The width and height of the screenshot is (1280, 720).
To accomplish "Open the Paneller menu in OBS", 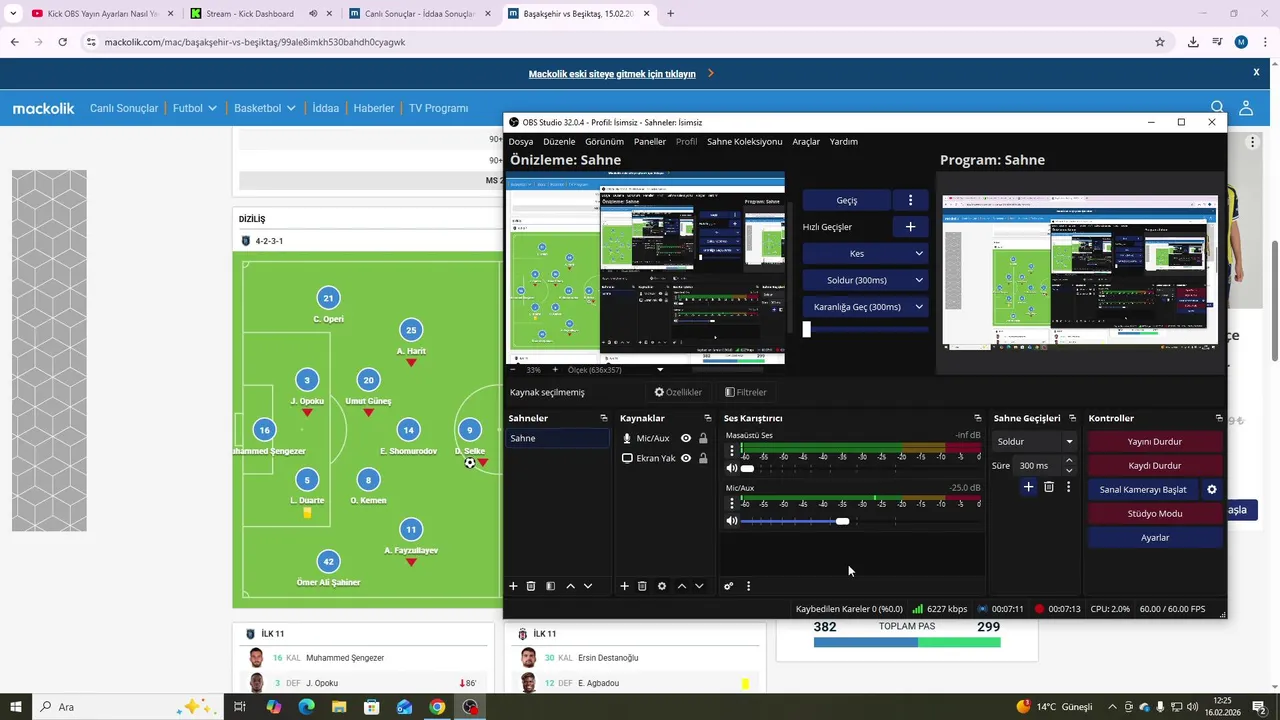I will [650, 141].
